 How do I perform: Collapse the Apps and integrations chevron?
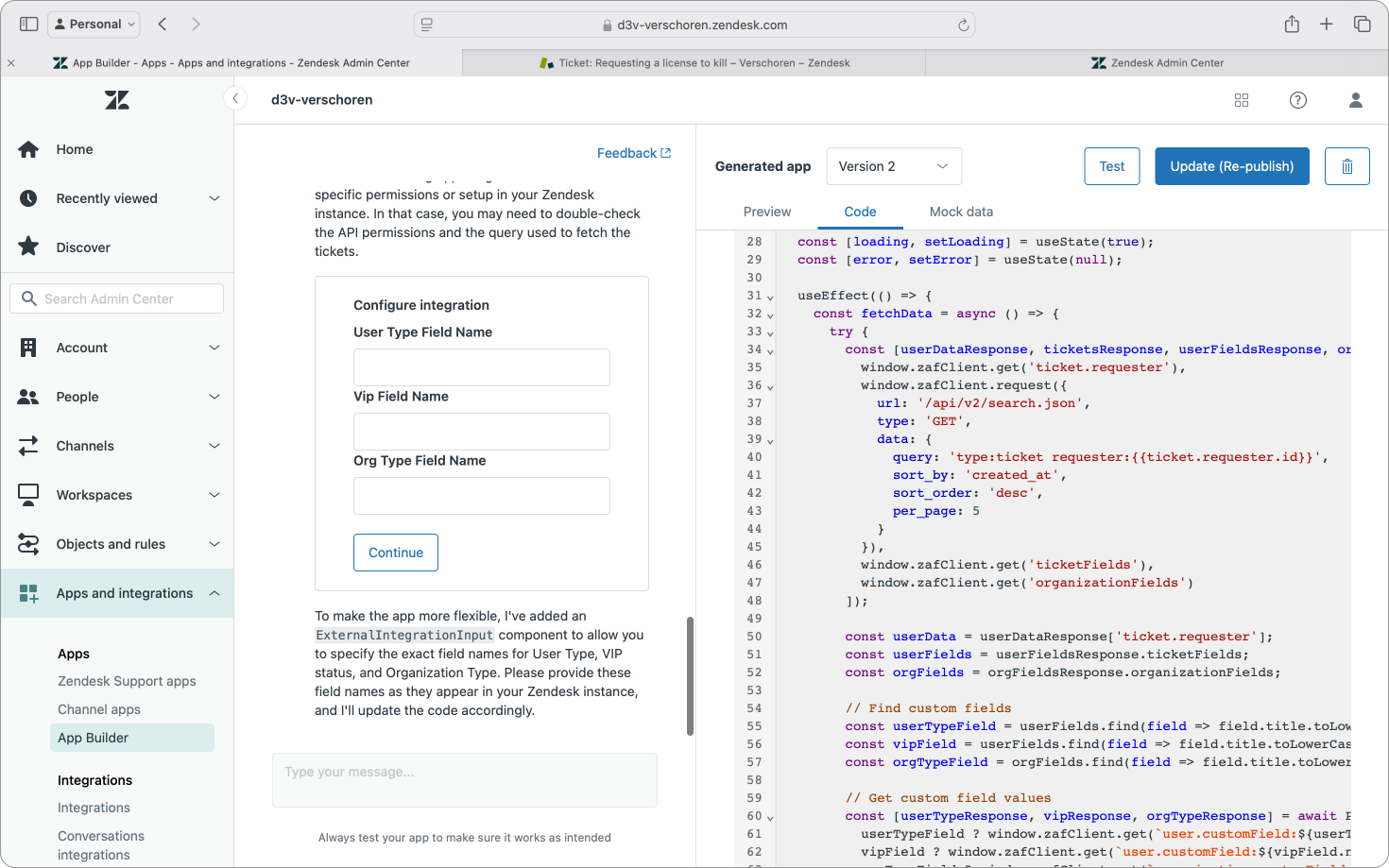point(214,593)
